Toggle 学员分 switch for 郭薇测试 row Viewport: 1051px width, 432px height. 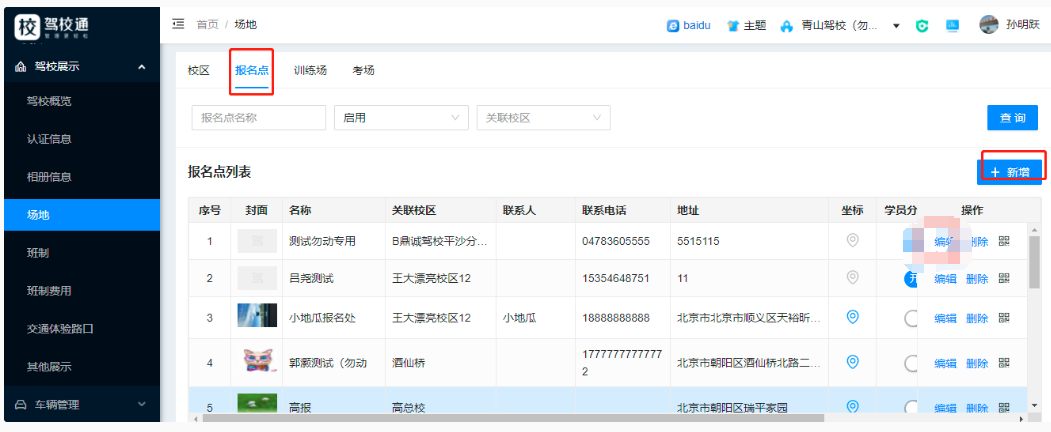coord(910,364)
